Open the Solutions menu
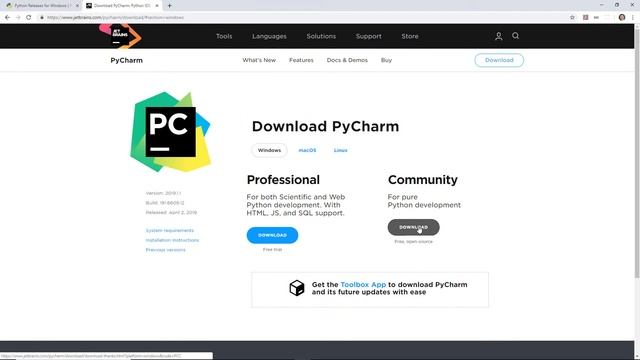The height and width of the screenshot is (360, 640). click(321, 36)
